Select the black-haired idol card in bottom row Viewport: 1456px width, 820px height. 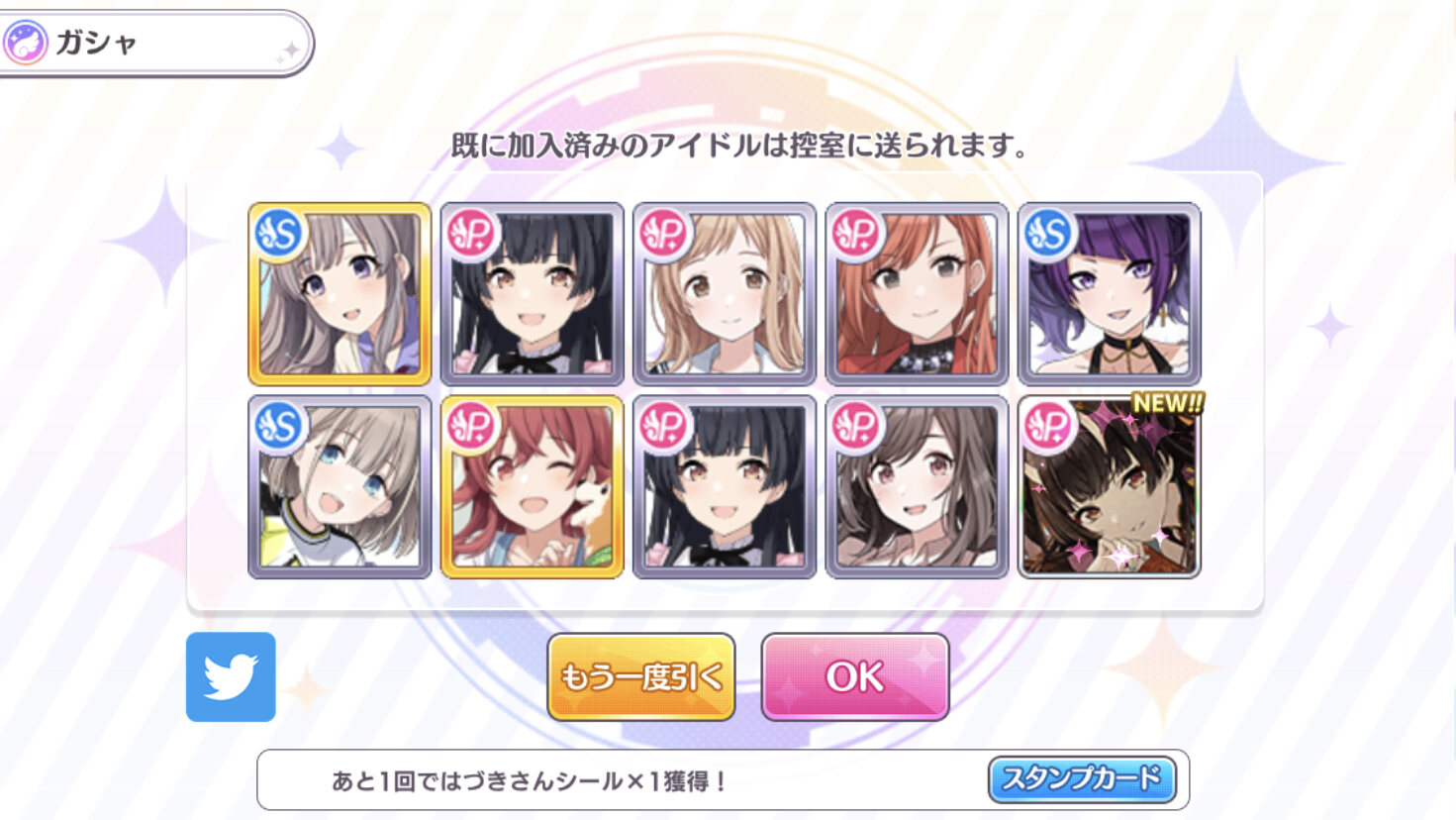tap(725, 486)
